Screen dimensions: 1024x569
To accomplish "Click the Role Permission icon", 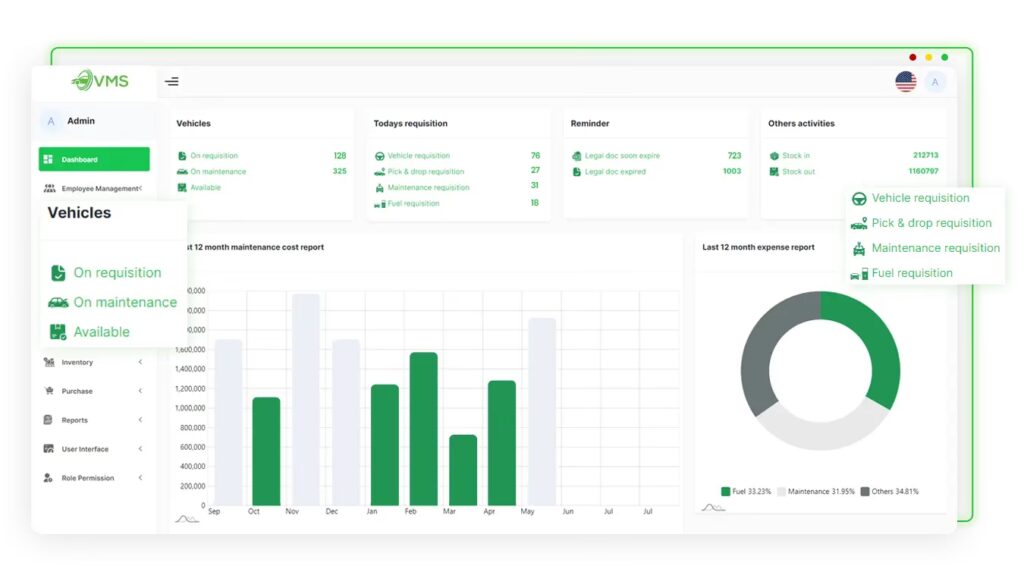I will (48, 478).
